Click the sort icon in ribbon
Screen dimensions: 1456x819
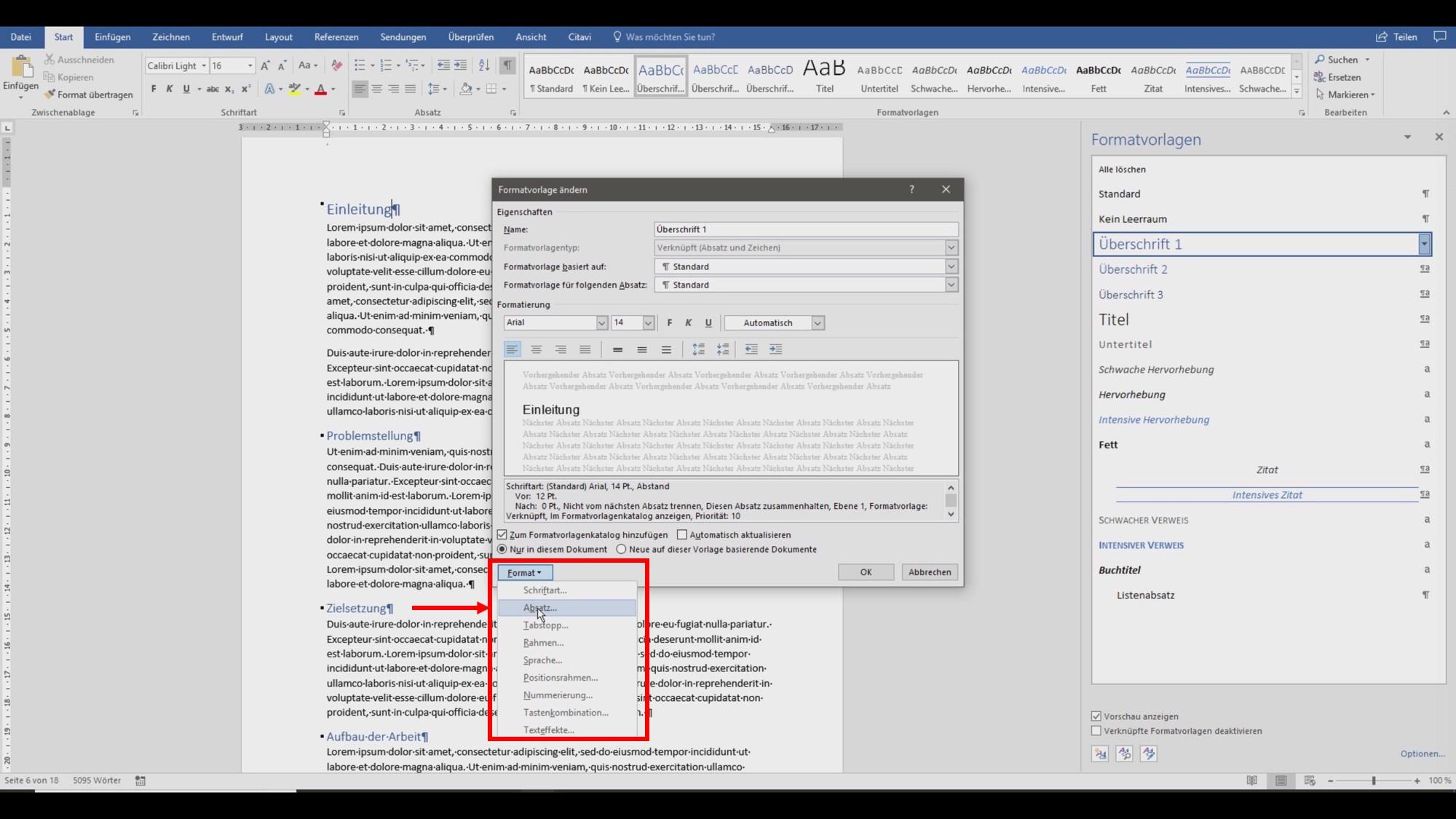[484, 66]
